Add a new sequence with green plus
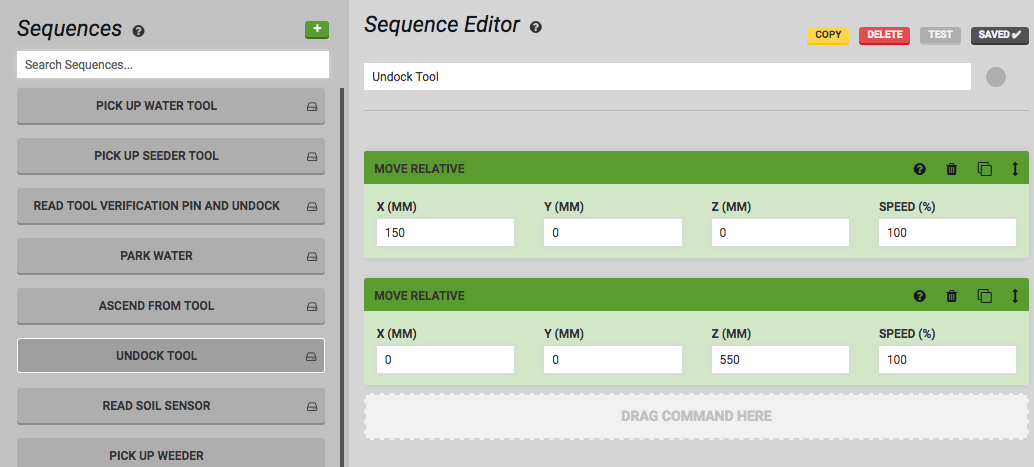1034x467 pixels. point(317,29)
